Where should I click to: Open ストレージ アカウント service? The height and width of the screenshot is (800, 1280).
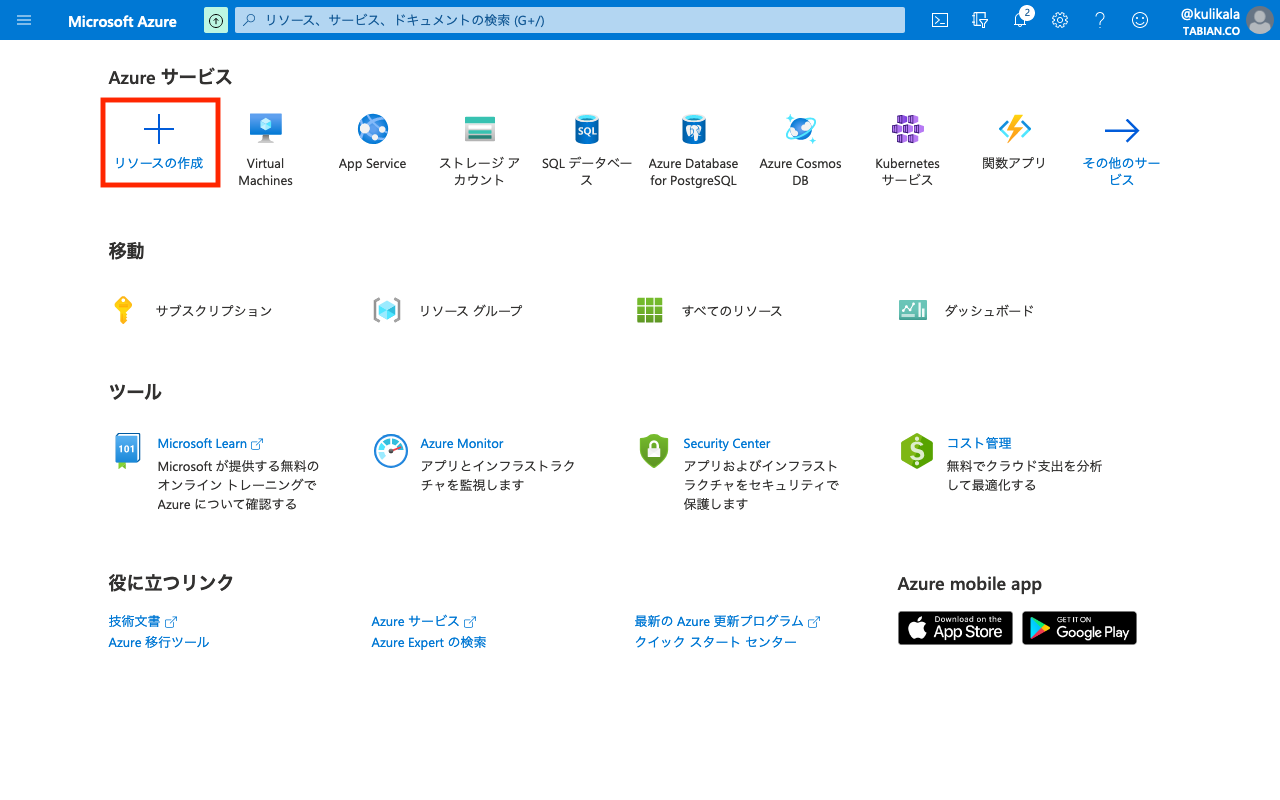coord(479,150)
